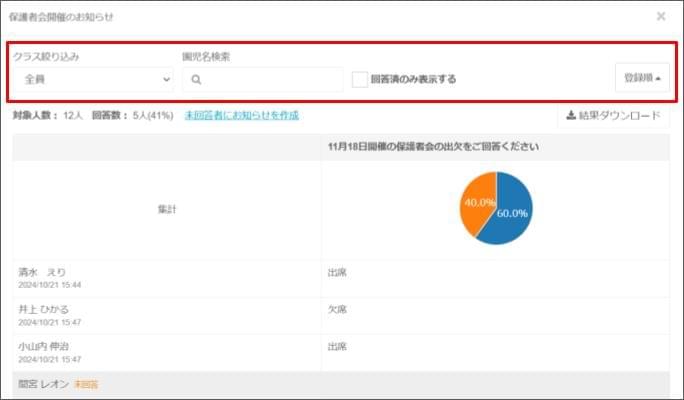
Task: Click the 出席 answer for 清水 えり
Action: point(336,272)
